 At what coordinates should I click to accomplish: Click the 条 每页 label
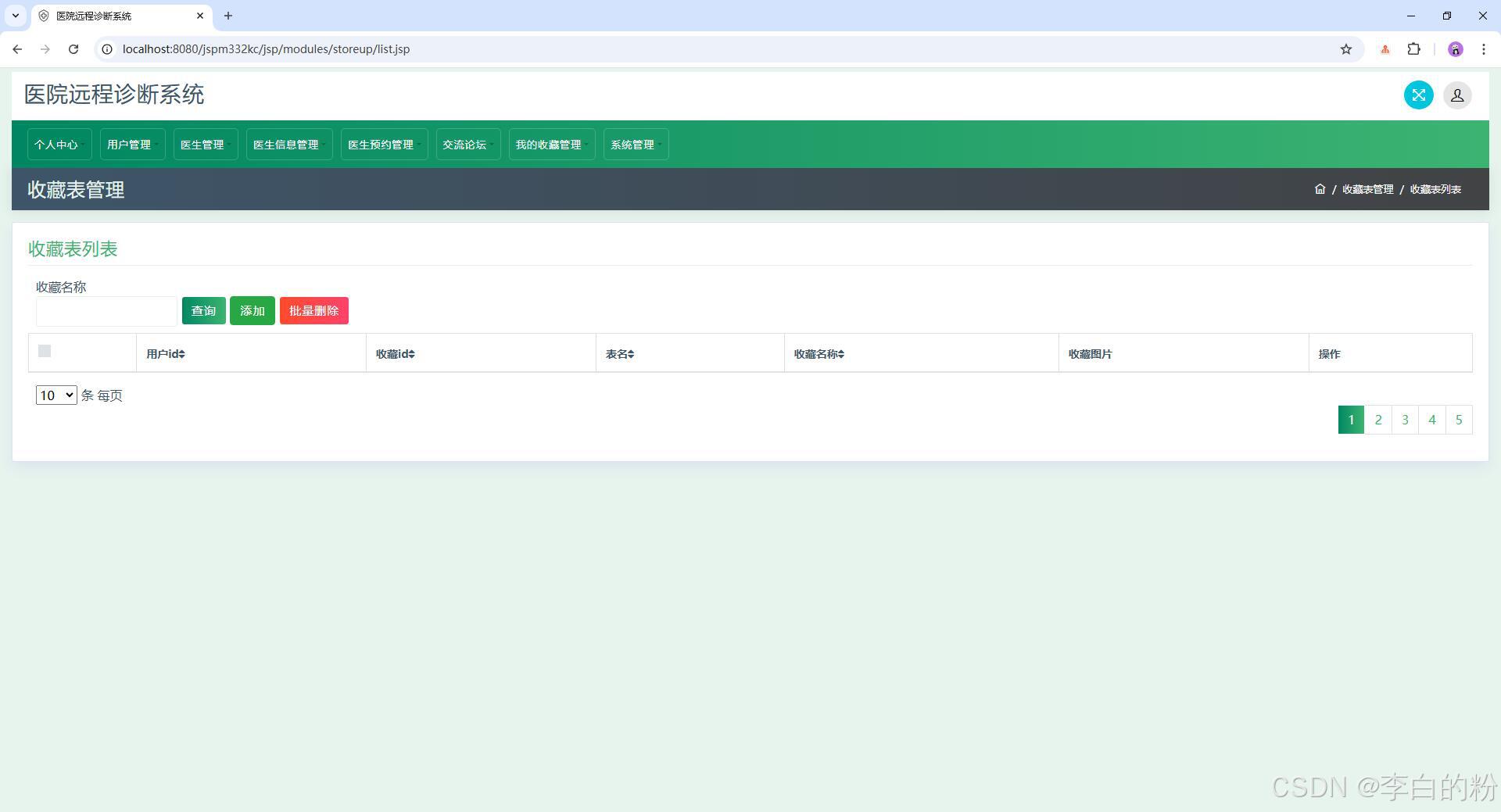[x=102, y=395]
